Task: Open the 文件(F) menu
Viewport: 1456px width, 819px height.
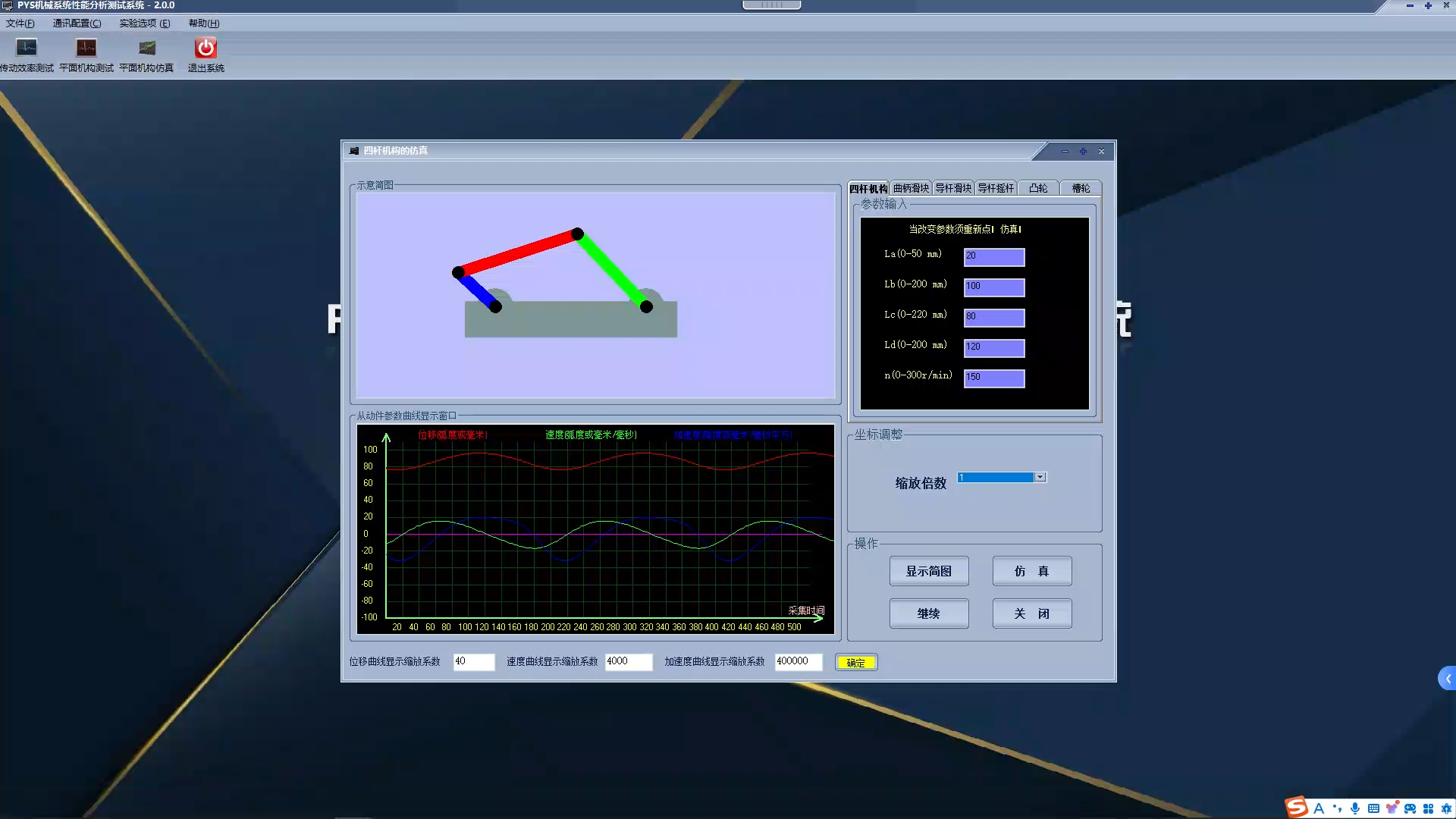Action: click(20, 24)
